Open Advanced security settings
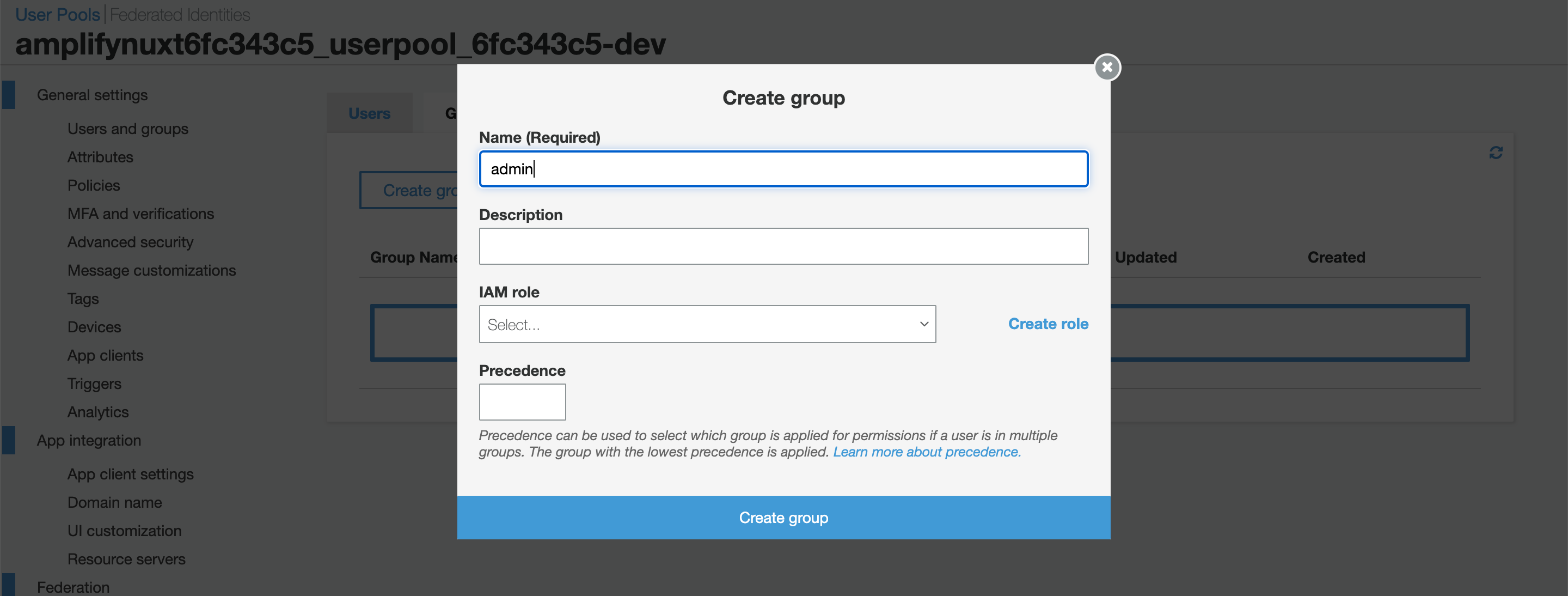The width and height of the screenshot is (1568, 596). (130, 242)
